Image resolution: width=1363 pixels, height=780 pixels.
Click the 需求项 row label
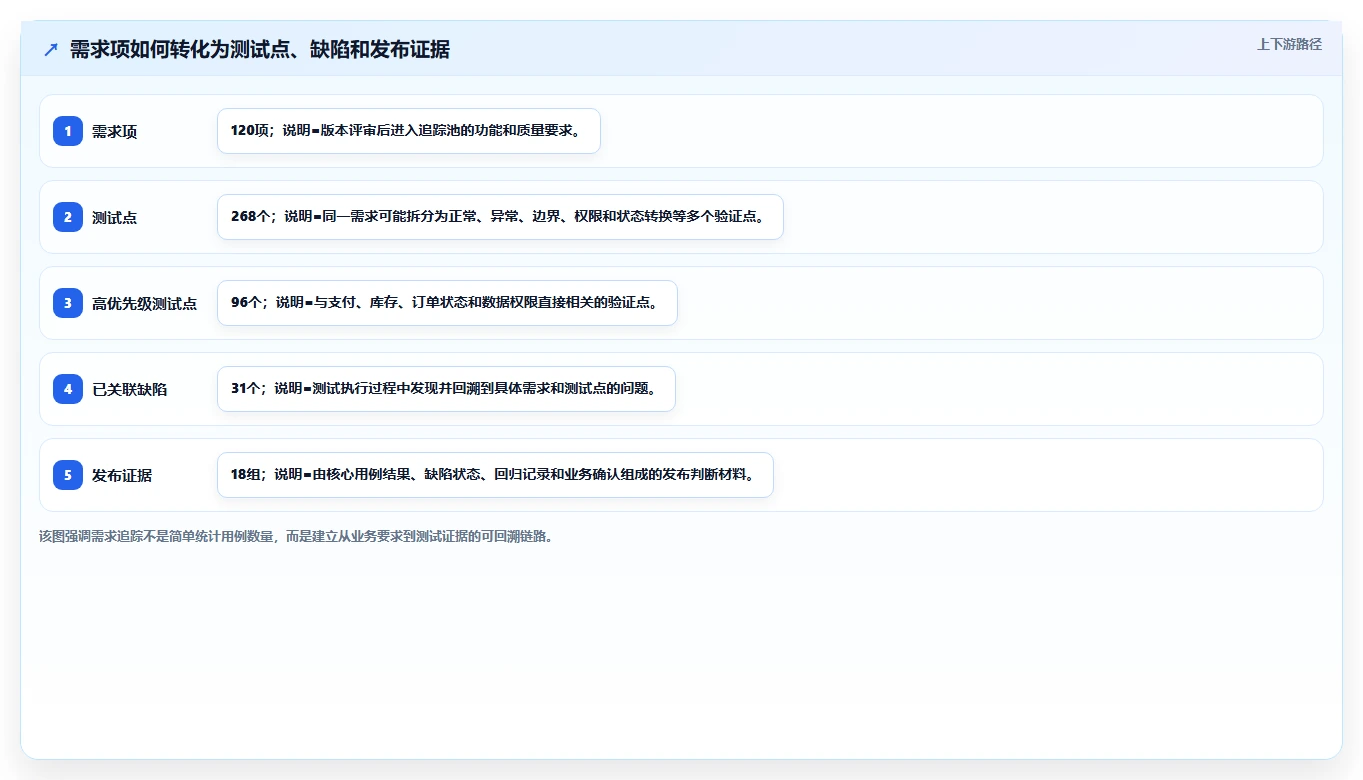115,132
